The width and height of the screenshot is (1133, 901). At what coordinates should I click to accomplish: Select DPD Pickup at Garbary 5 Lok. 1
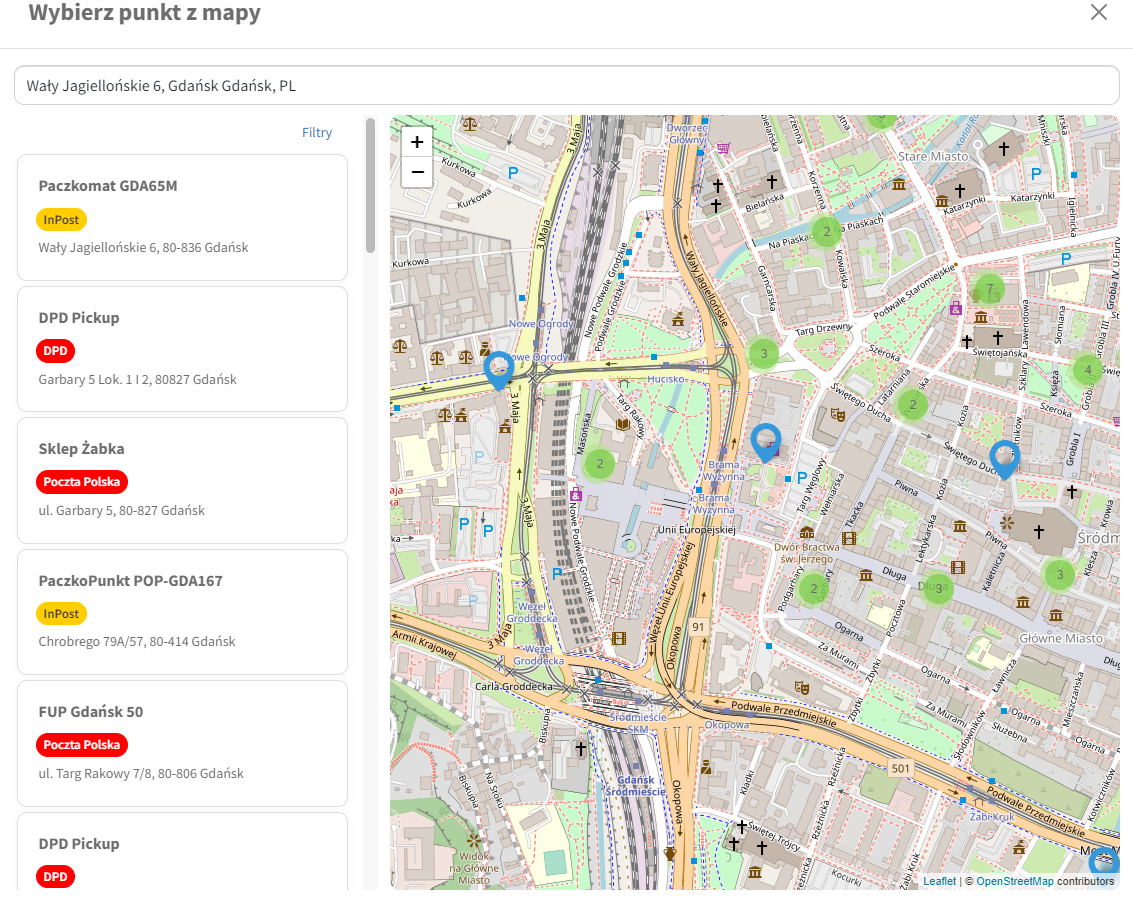182,349
